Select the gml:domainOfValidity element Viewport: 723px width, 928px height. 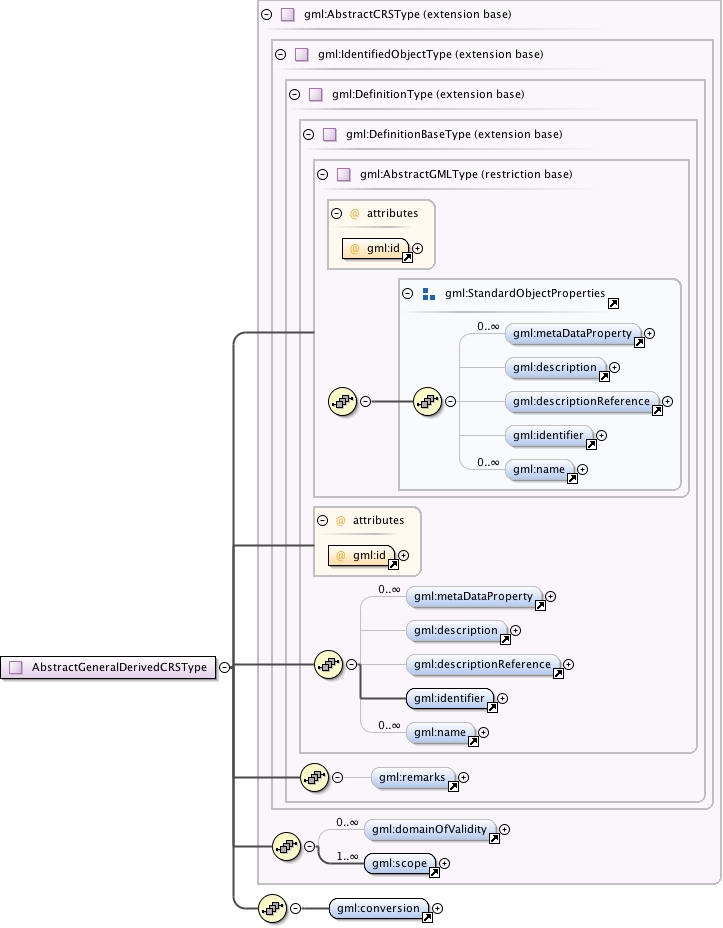[430, 830]
